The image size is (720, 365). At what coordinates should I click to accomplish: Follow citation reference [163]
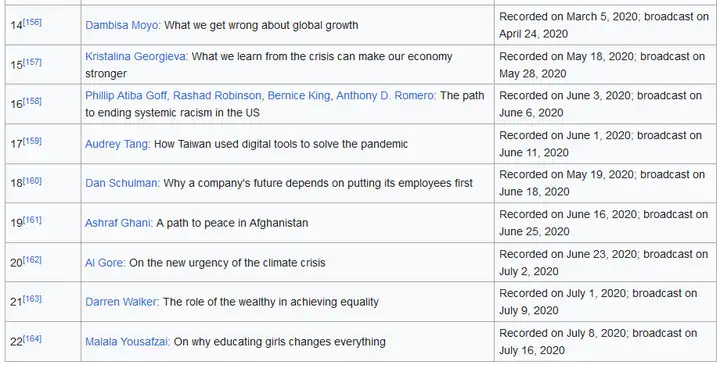32,299
